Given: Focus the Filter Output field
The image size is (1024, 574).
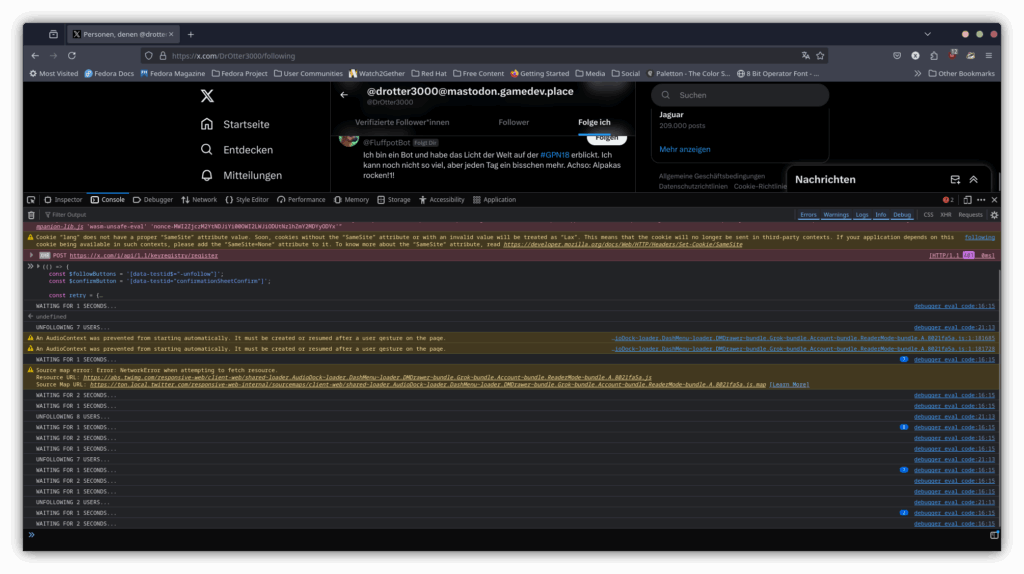Looking at the screenshot, I should pyautogui.click(x=418, y=215).
